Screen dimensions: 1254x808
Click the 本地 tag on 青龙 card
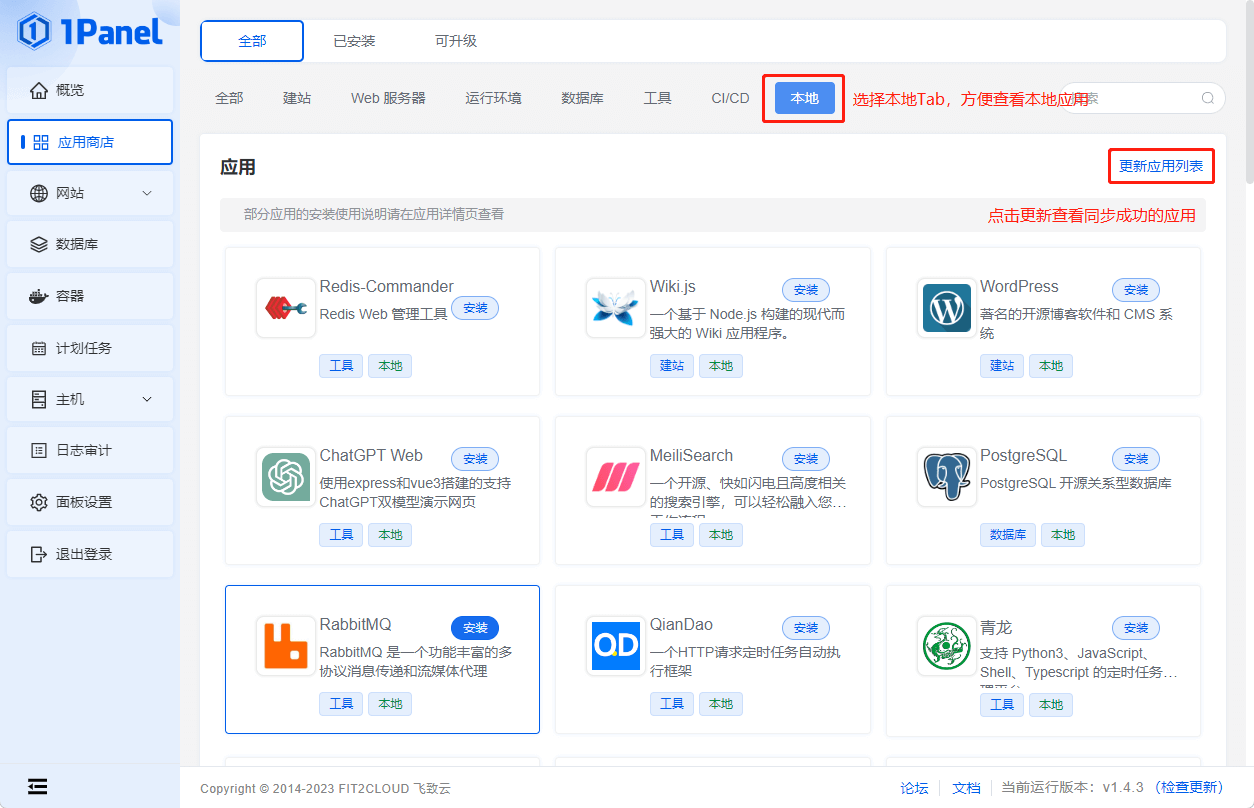pyautogui.click(x=1051, y=704)
